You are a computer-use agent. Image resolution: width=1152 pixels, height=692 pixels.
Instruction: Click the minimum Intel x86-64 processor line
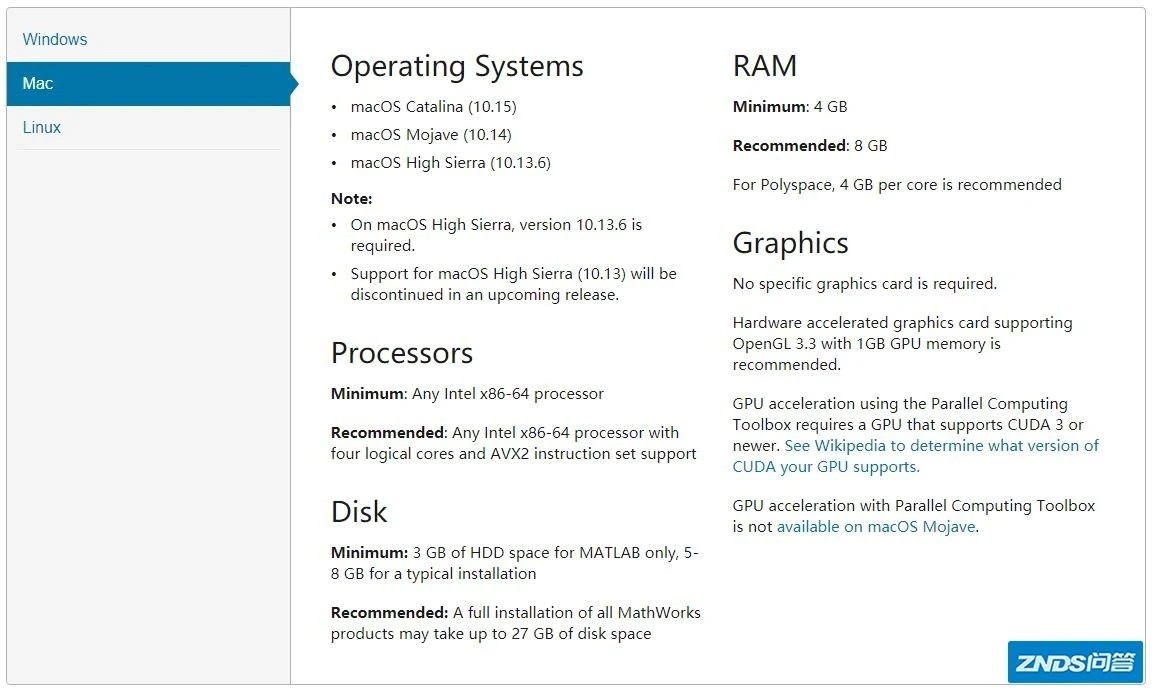point(467,394)
